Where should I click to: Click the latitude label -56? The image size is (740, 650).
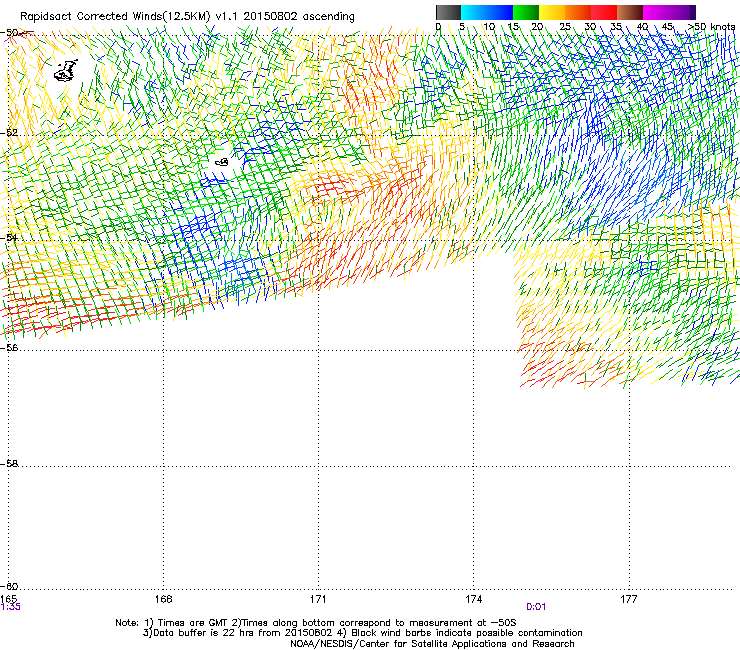tap(8, 347)
